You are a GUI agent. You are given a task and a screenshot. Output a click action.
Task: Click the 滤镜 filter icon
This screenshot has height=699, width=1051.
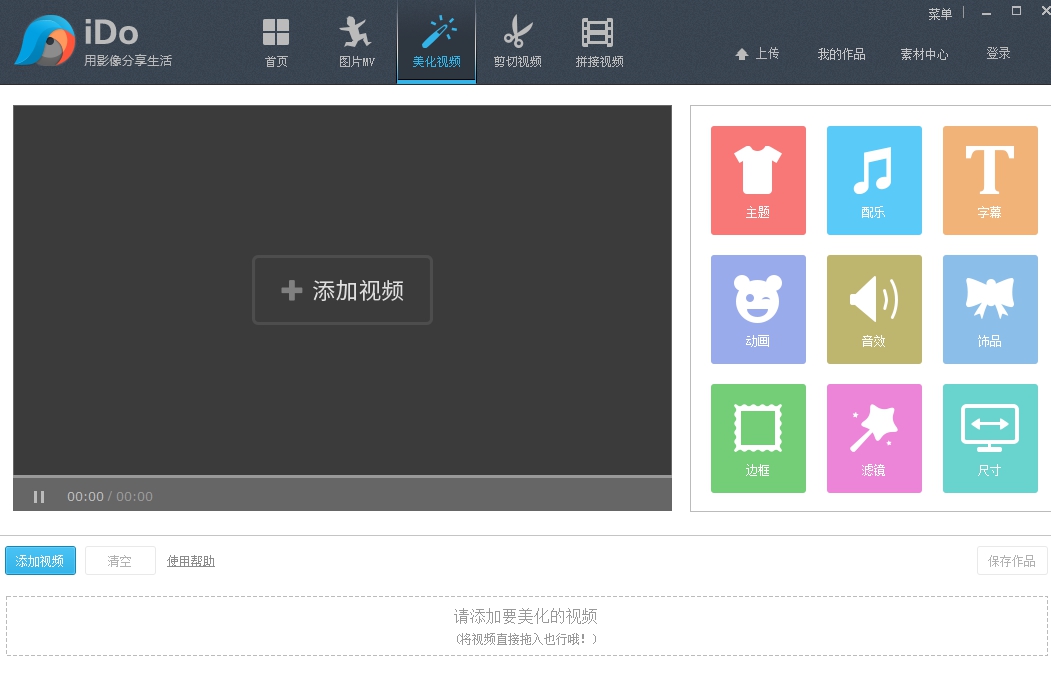tap(874, 438)
